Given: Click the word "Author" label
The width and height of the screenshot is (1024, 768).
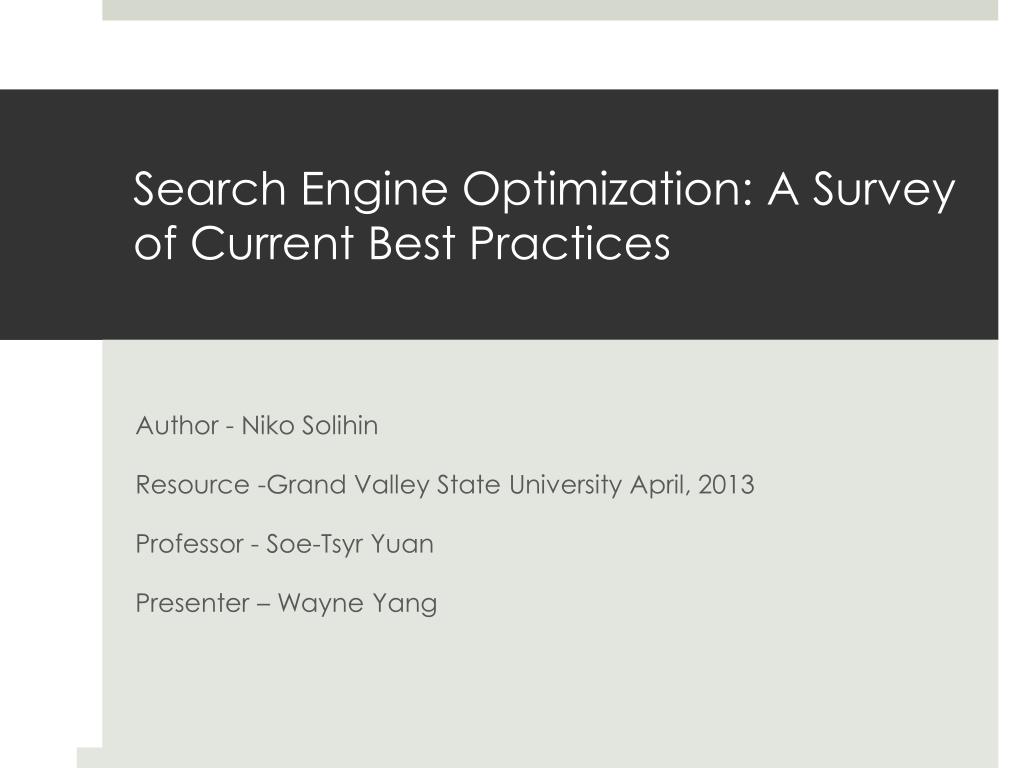Looking at the screenshot, I should pyautogui.click(x=177, y=426).
